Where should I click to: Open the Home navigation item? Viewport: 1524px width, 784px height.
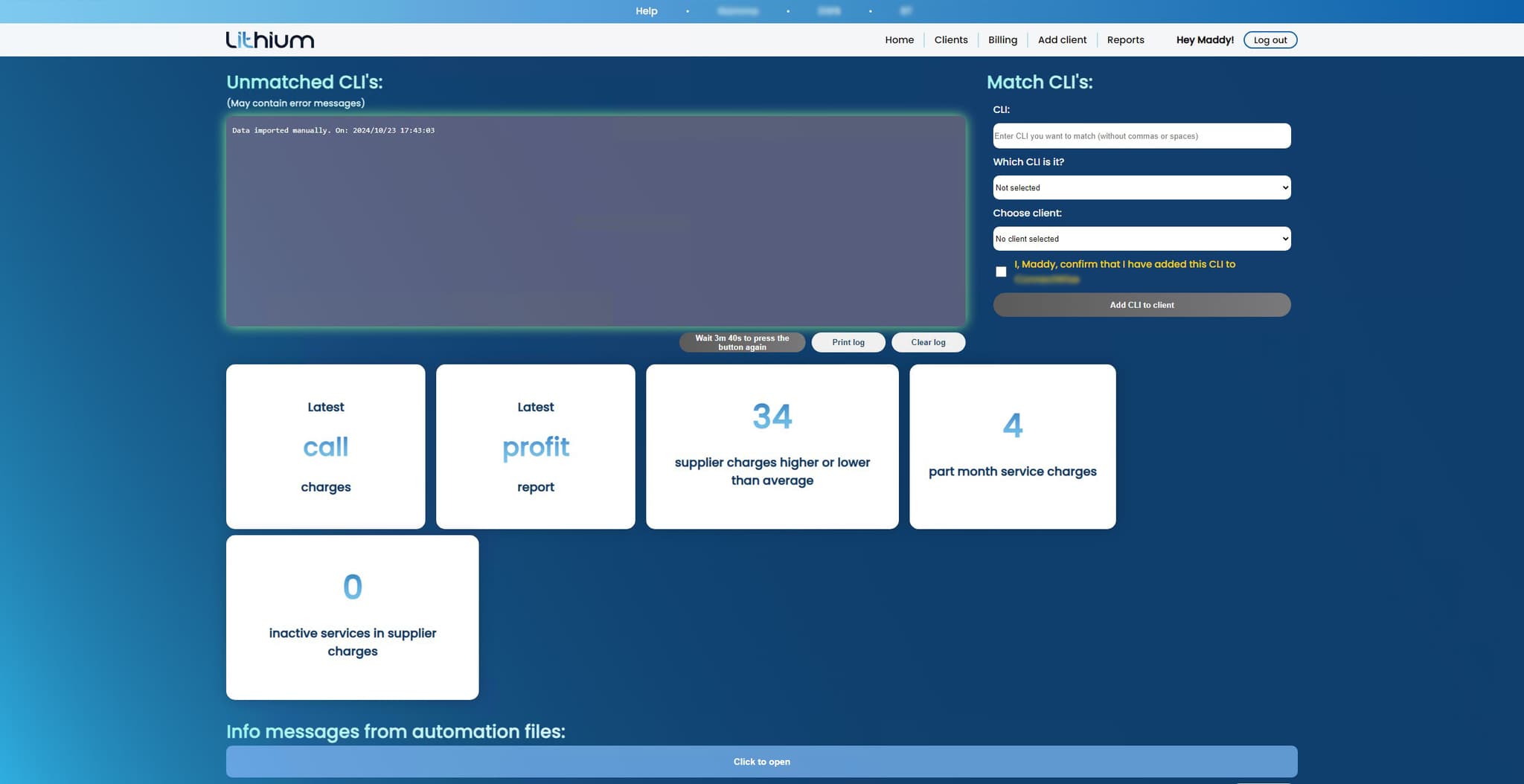point(898,39)
